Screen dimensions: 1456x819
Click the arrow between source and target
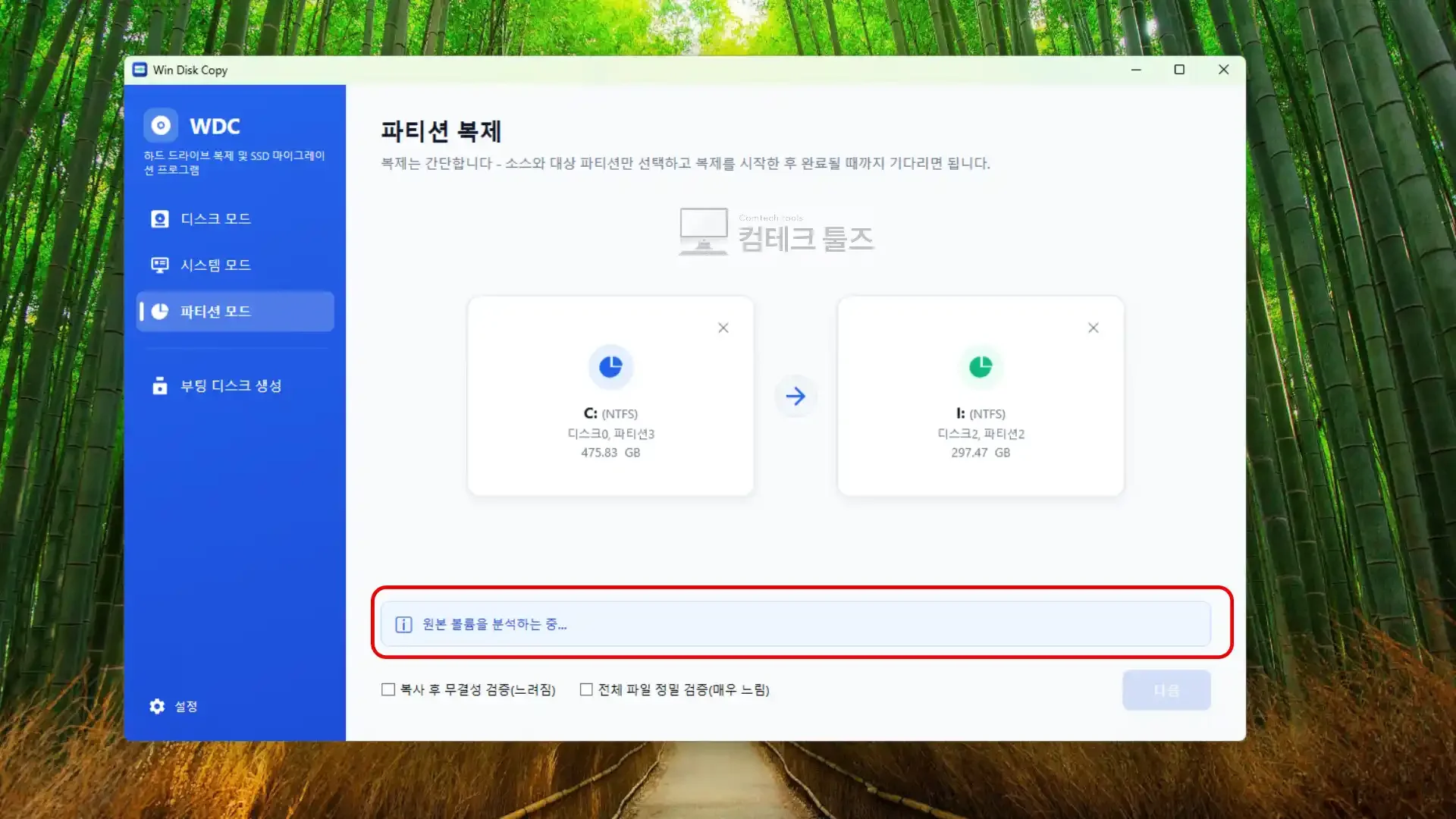pos(795,396)
